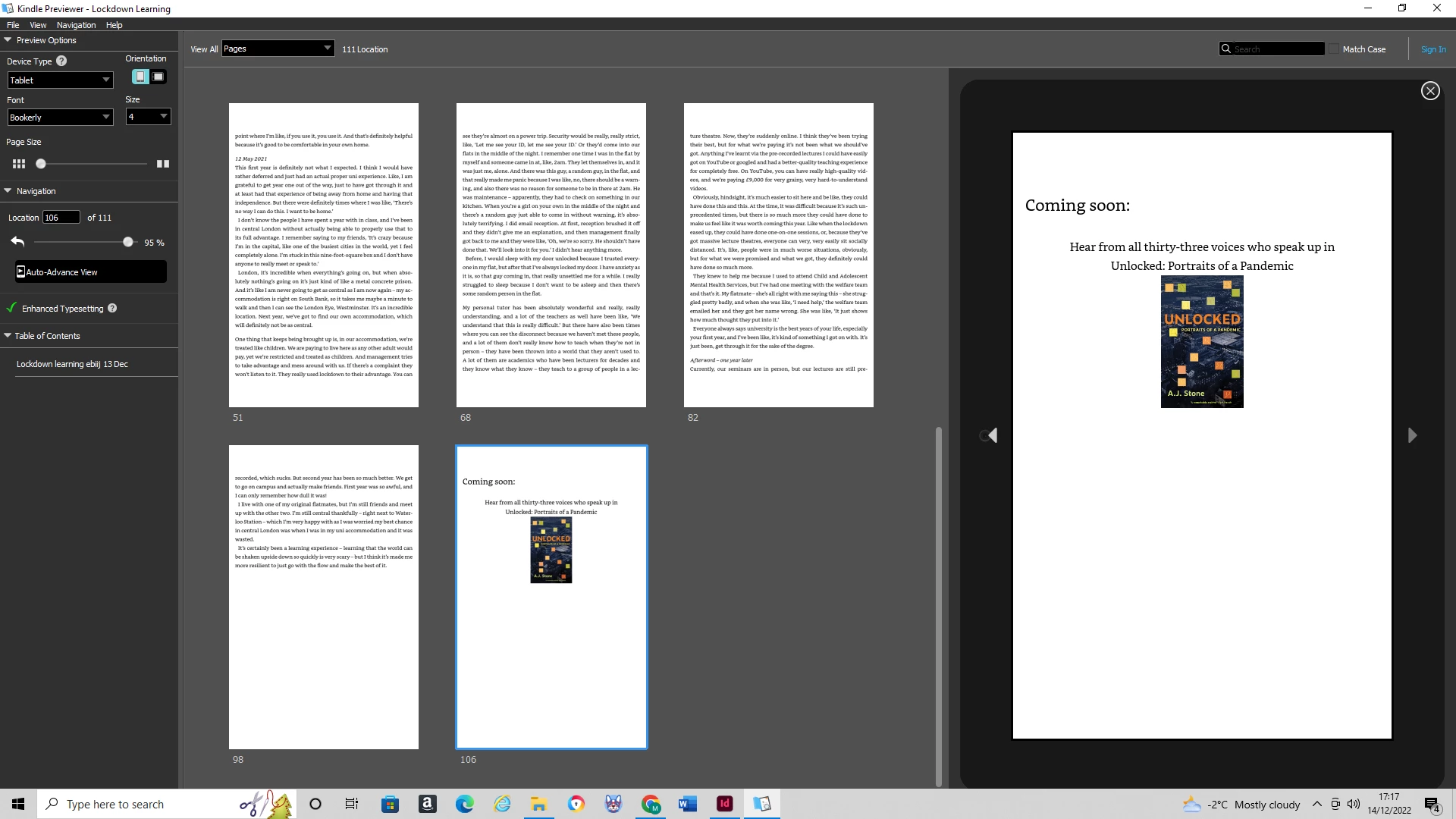Open the File menu

point(13,25)
